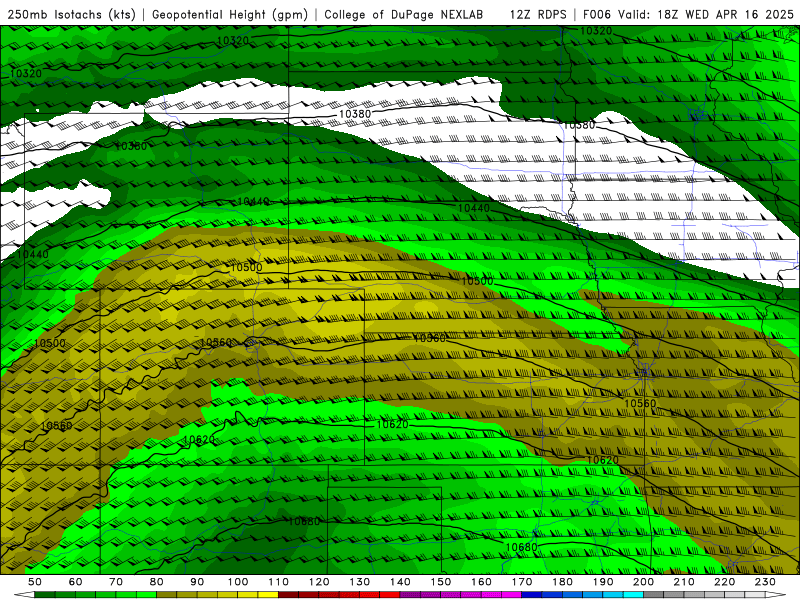Click the 'College of DuPage NEXLAB' label

404,14
